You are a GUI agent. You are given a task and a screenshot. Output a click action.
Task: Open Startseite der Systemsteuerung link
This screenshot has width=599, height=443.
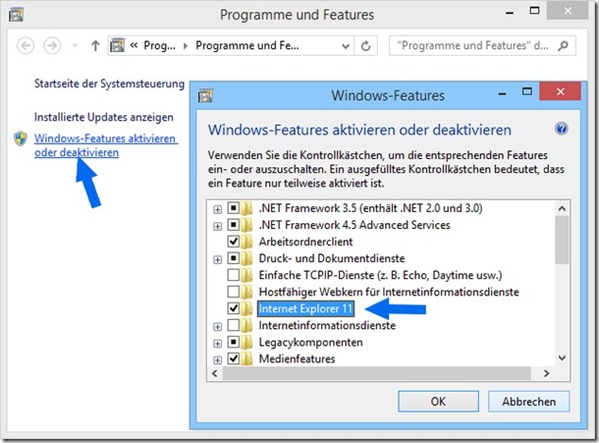coord(109,84)
